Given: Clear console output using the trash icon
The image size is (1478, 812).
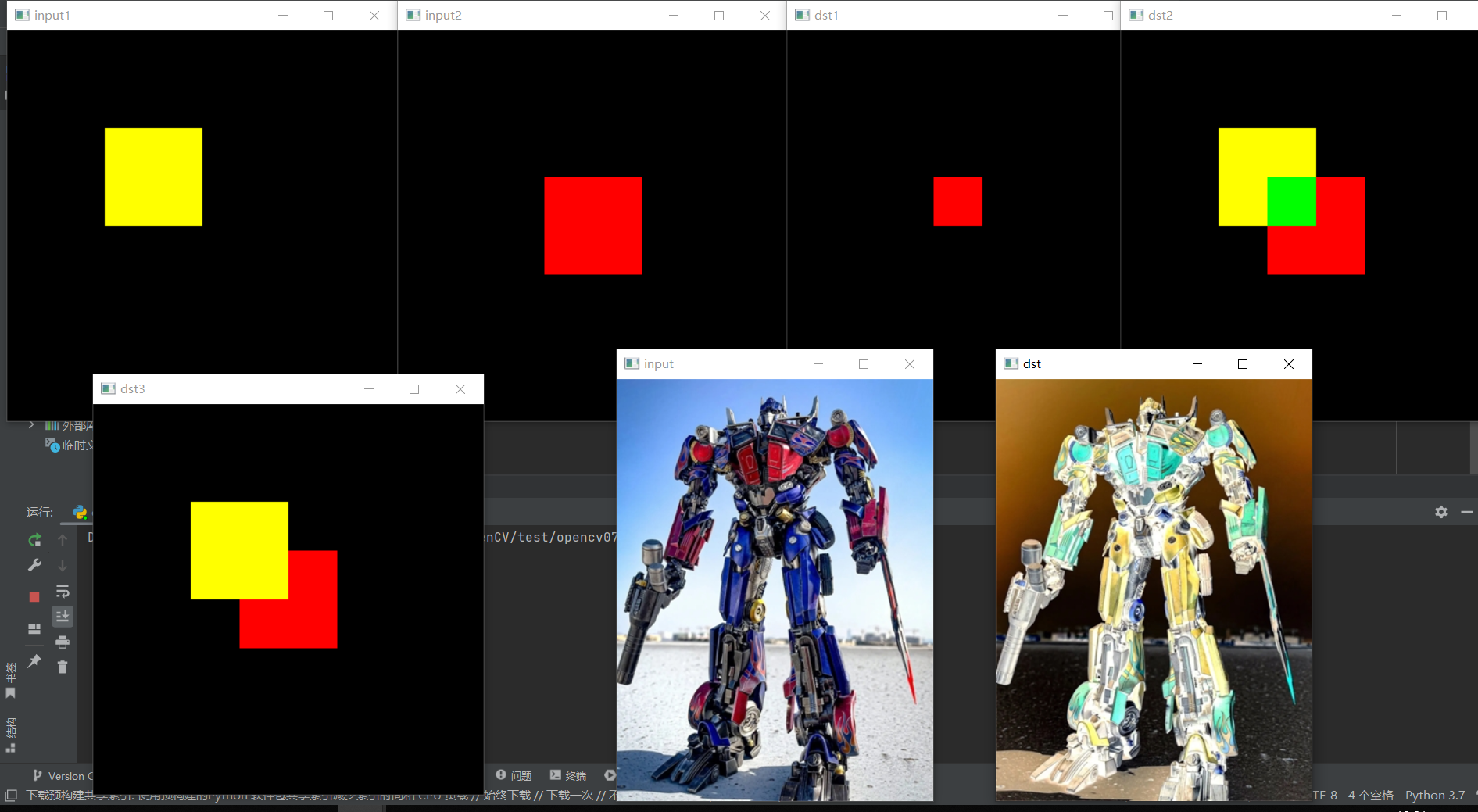Looking at the screenshot, I should pyautogui.click(x=62, y=668).
